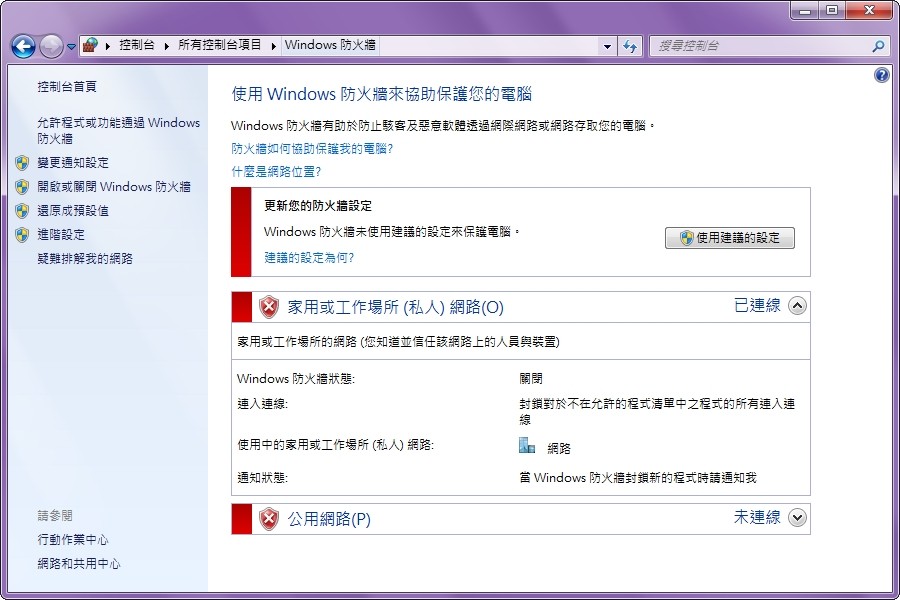Click 連入連線: label
The image size is (900, 600).
click(262, 404)
